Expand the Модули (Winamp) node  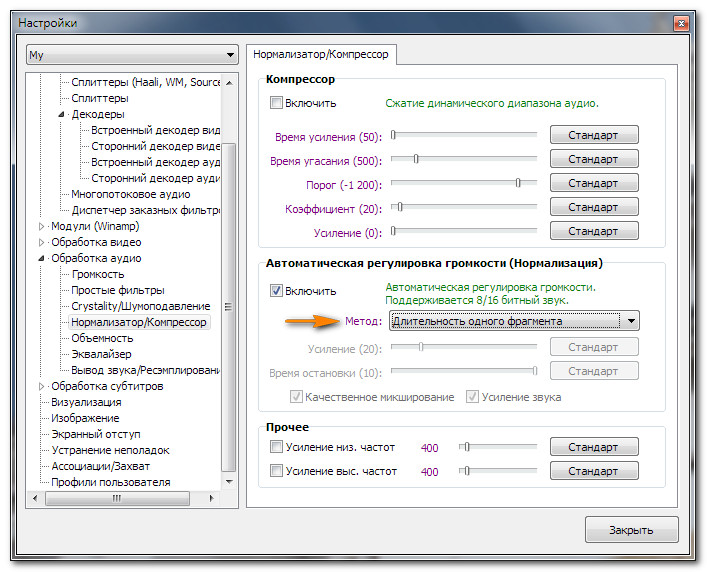[x=41, y=226]
